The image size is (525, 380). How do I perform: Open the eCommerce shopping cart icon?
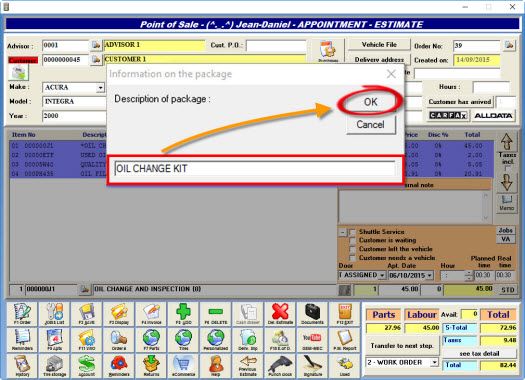point(183,366)
